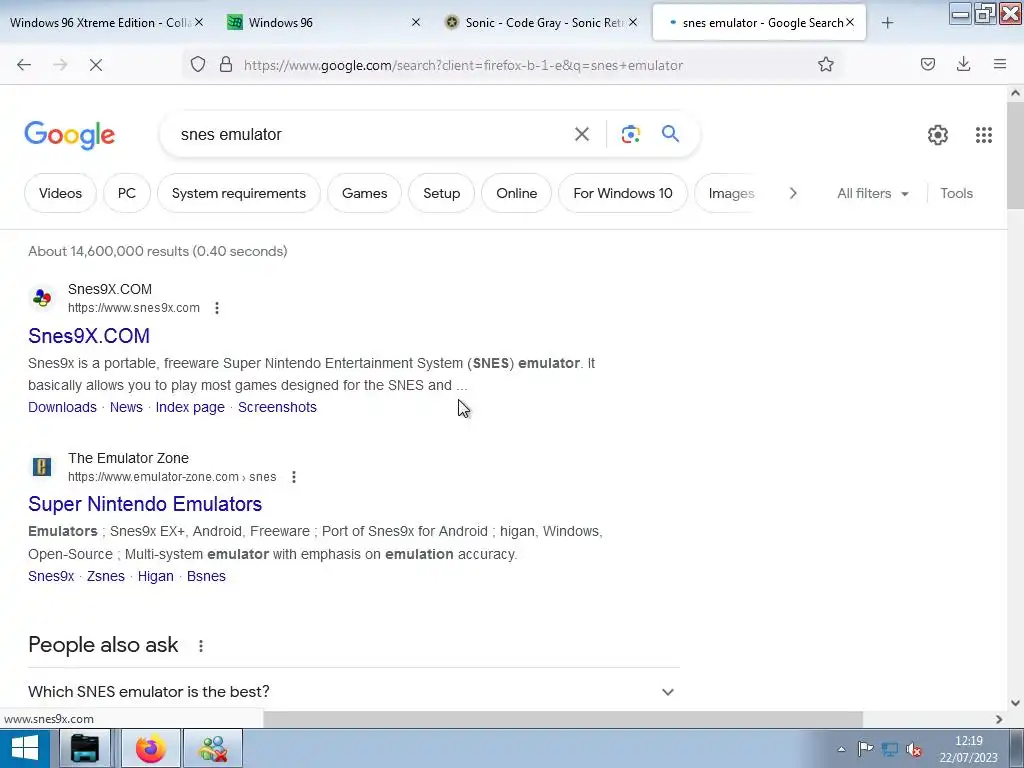Open the Bsnes sitelink
Image resolution: width=1024 pixels, height=768 pixels.
pos(206,576)
